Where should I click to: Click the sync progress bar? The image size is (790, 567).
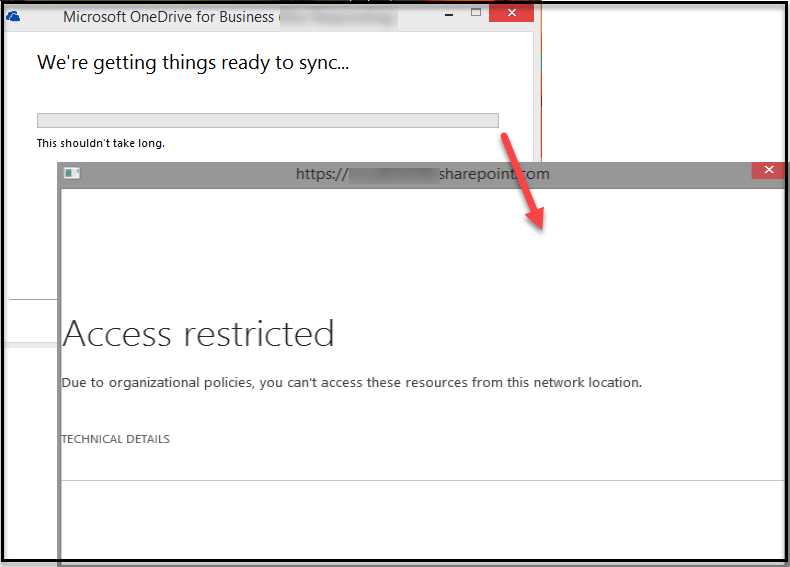(267, 120)
